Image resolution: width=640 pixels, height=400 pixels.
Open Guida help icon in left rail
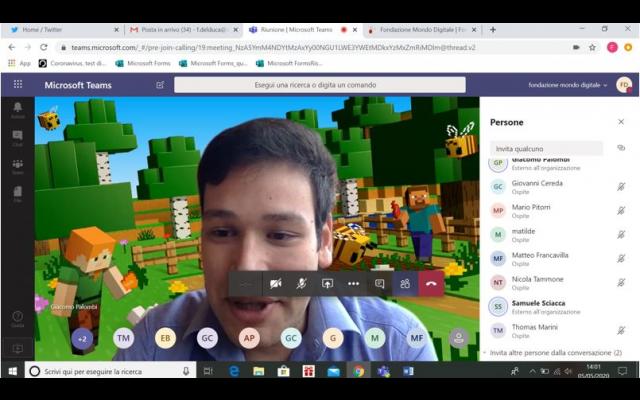coord(18,319)
